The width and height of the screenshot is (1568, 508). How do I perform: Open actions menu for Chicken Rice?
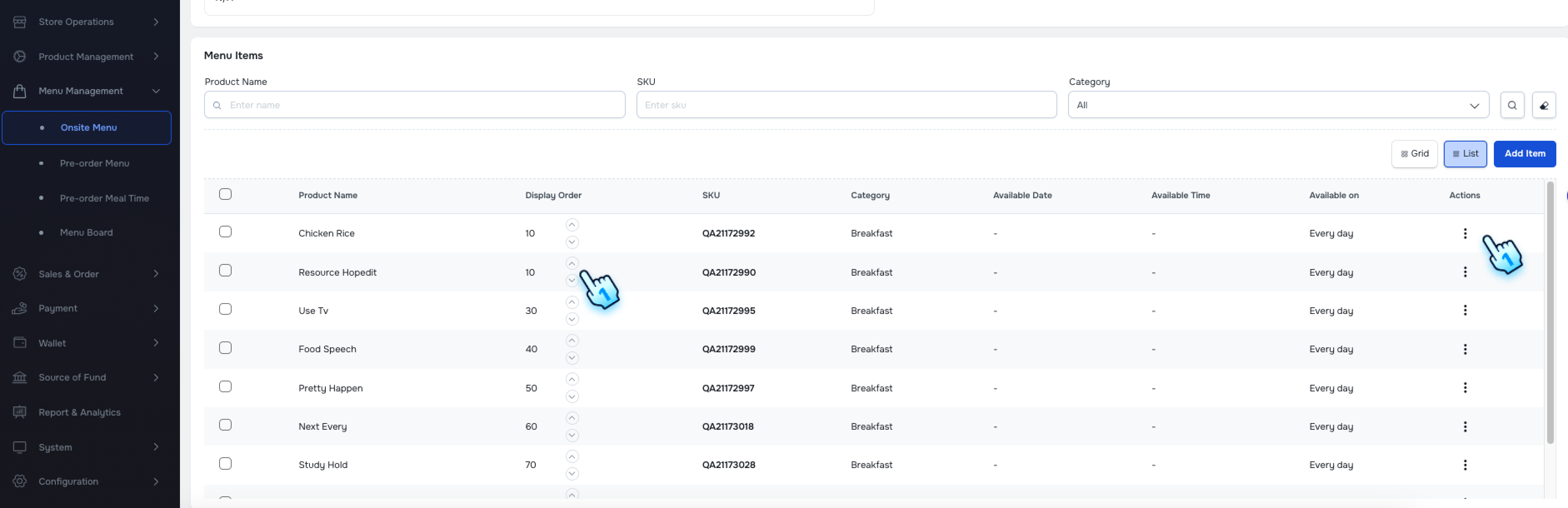coord(1465,234)
